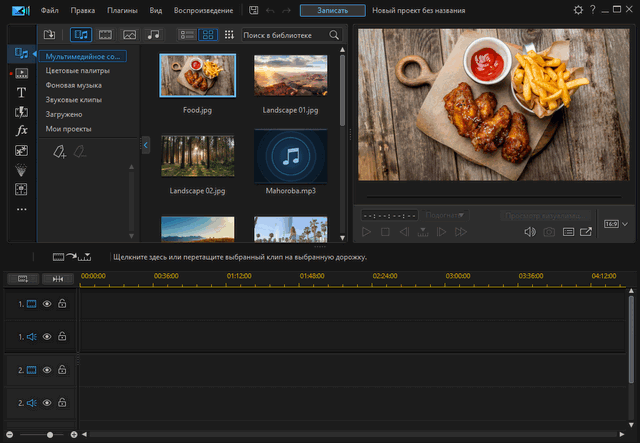Hide video track 1 with eye icon
640x443 pixels.
[x=46, y=303]
